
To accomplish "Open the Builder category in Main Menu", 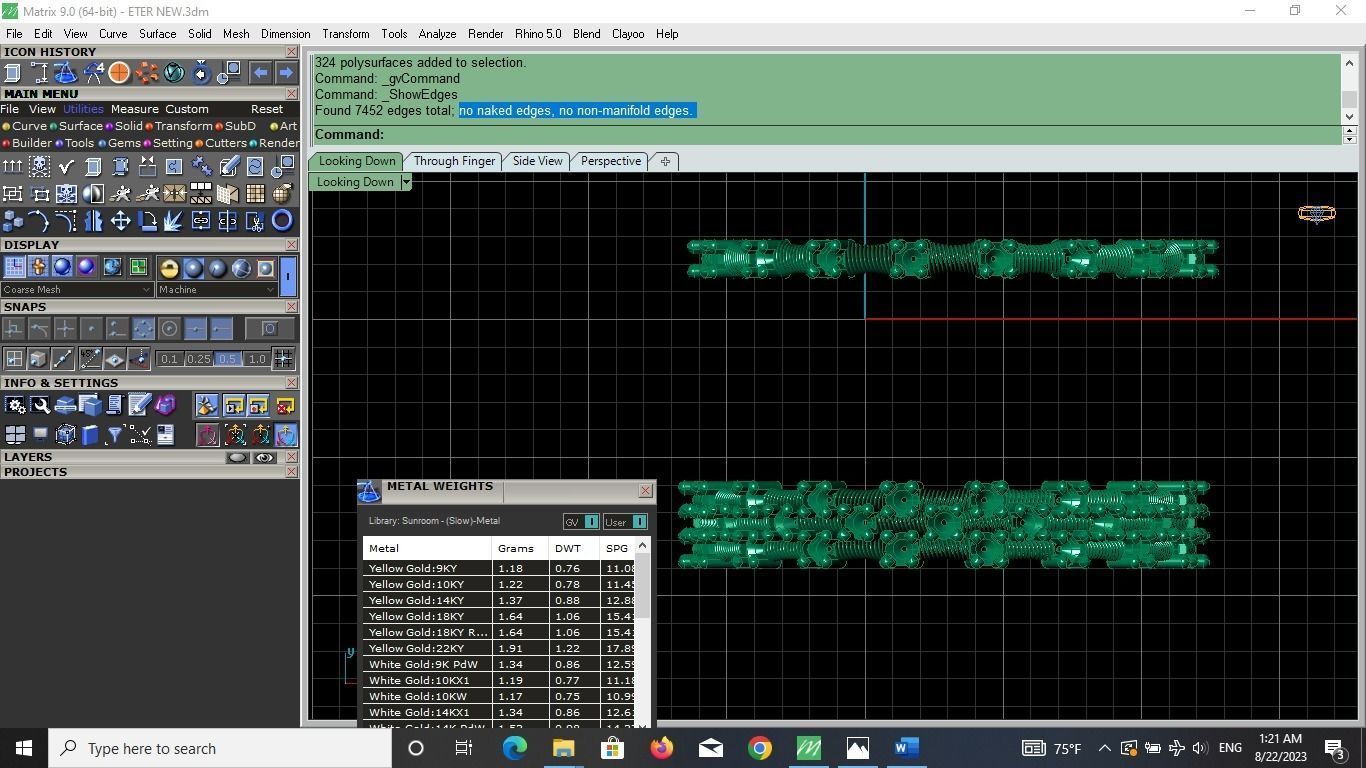I will [x=27, y=143].
